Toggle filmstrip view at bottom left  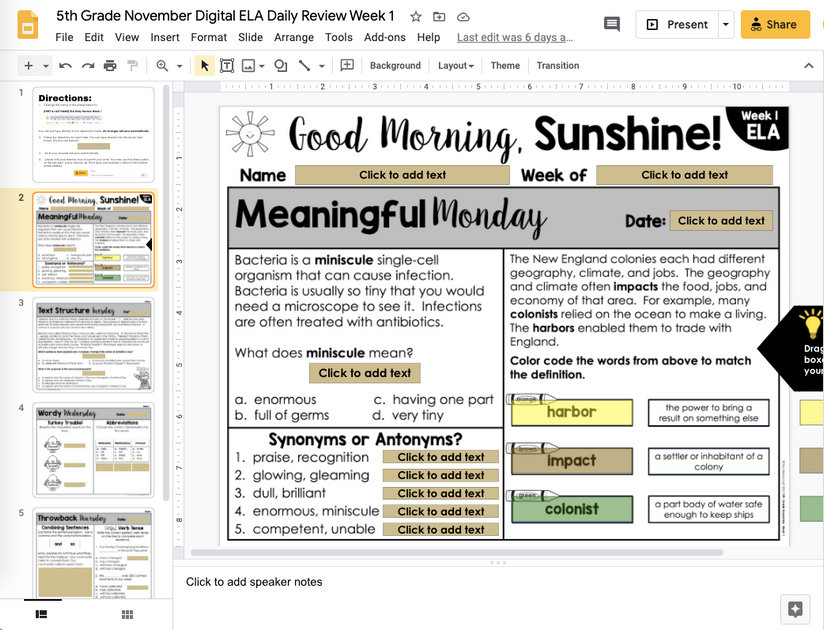pos(40,612)
